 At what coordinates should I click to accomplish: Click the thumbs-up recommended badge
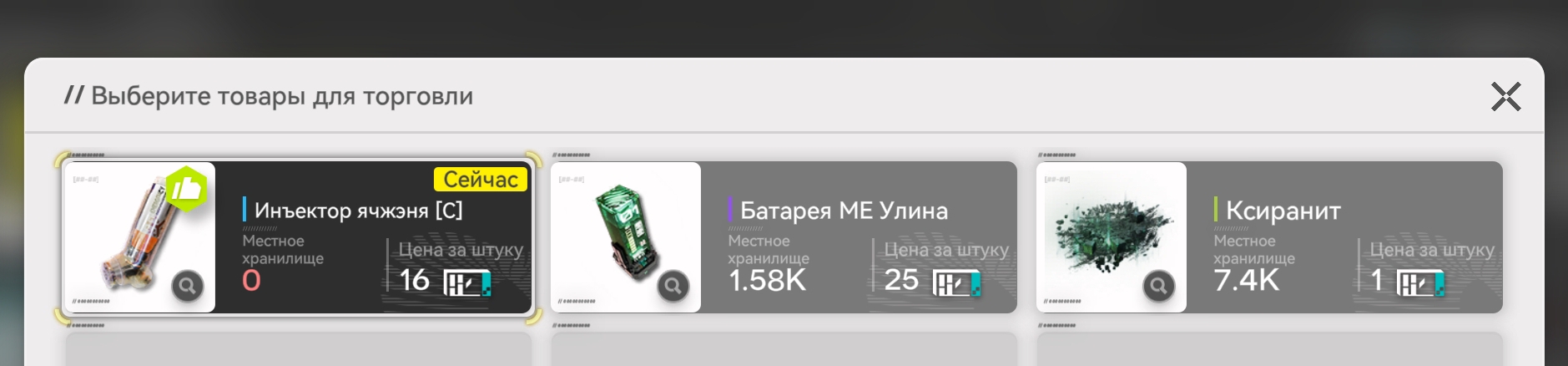point(187,189)
